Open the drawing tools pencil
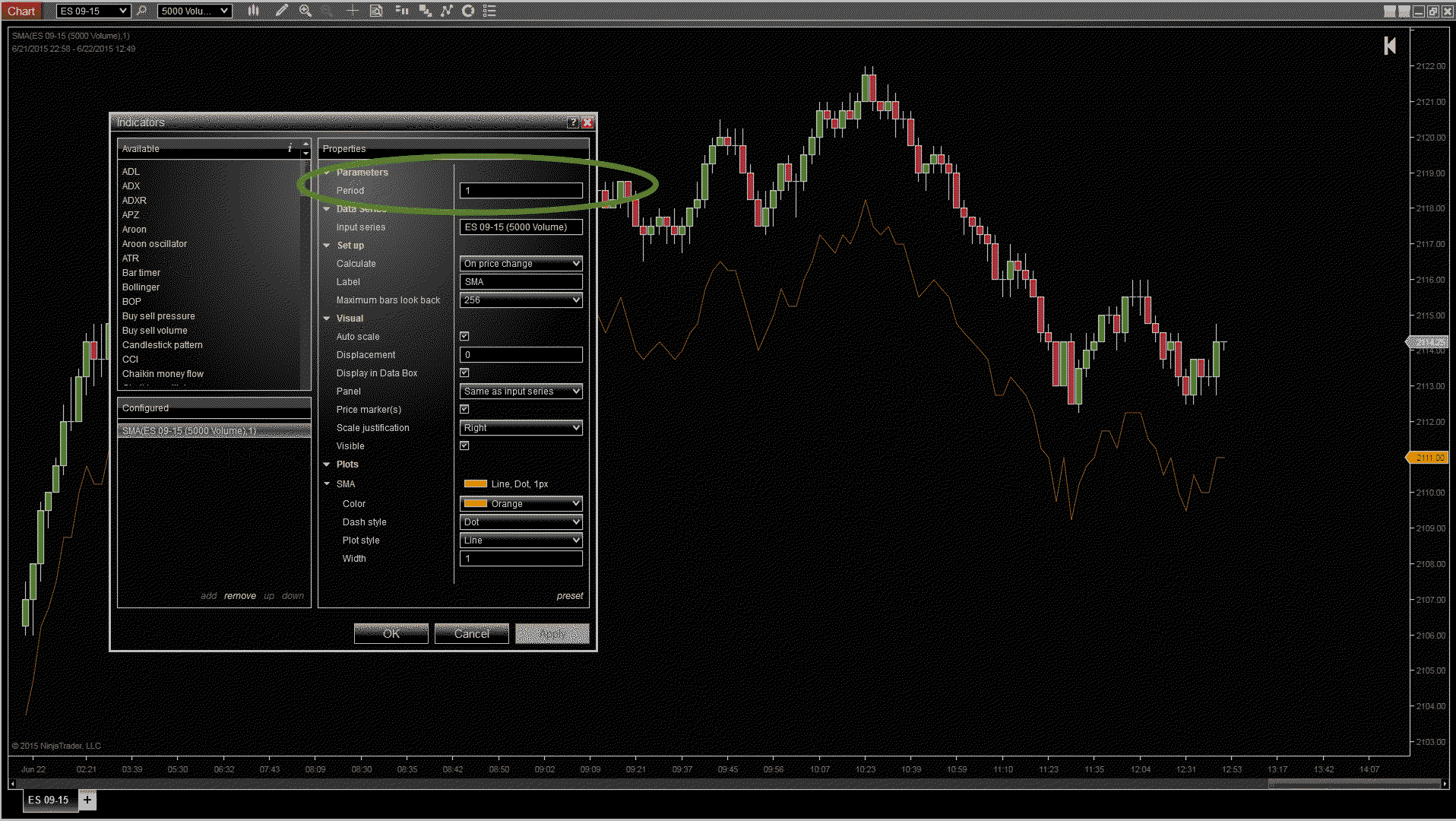The width and height of the screenshot is (1456, 821). 281,11
